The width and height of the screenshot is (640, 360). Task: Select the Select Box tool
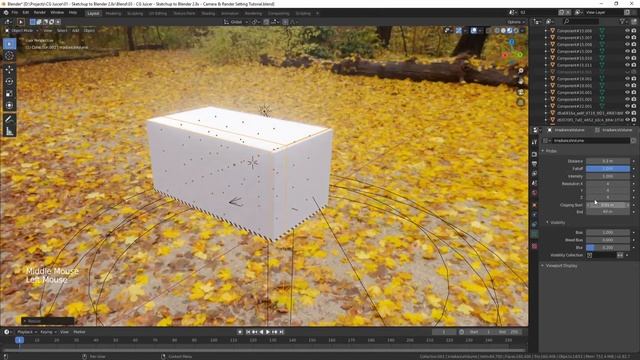click(9, 44)
